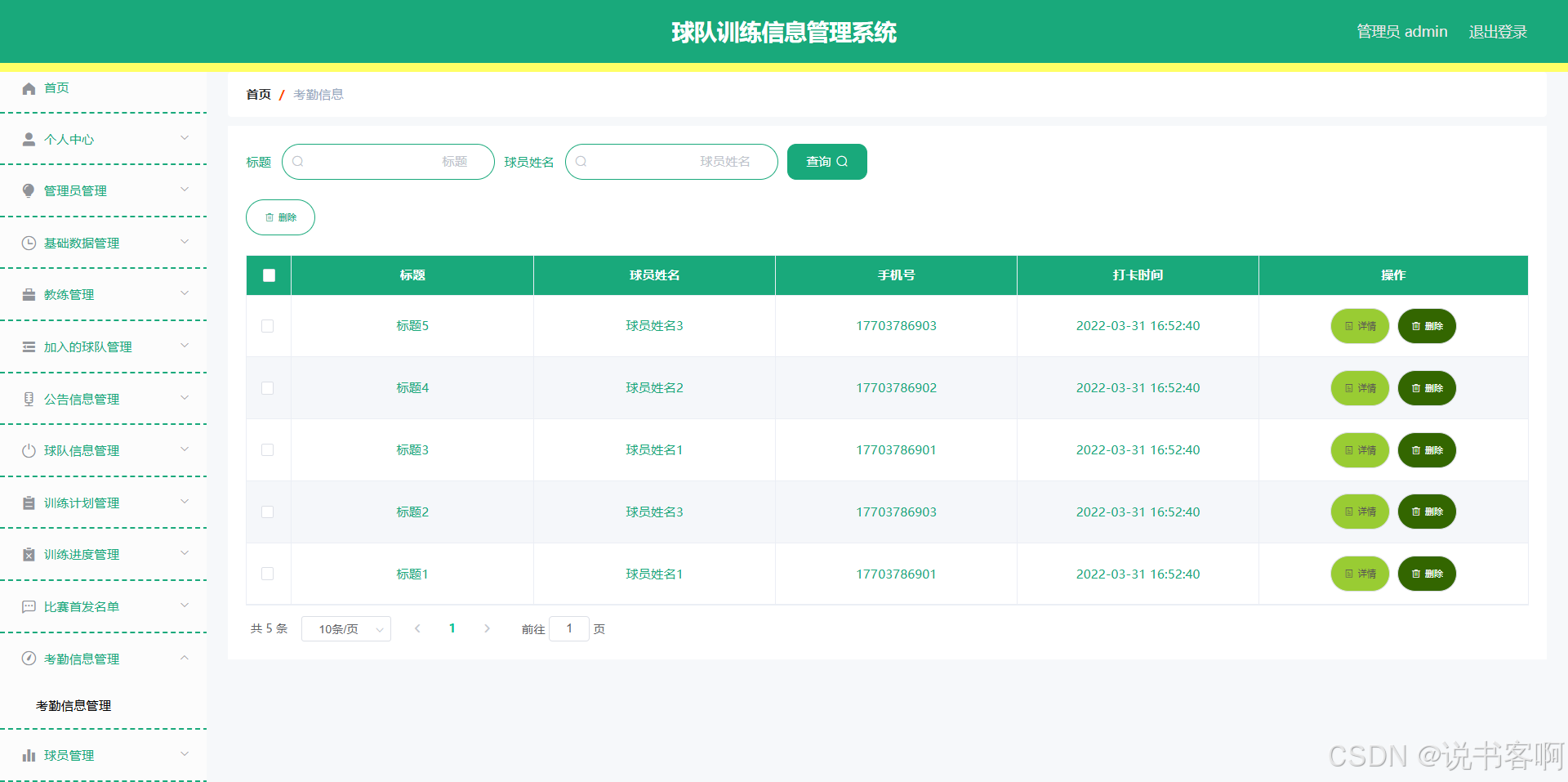Click the 查询 search button
This screenshot has width=1568, height=782.
click(827, 162)
